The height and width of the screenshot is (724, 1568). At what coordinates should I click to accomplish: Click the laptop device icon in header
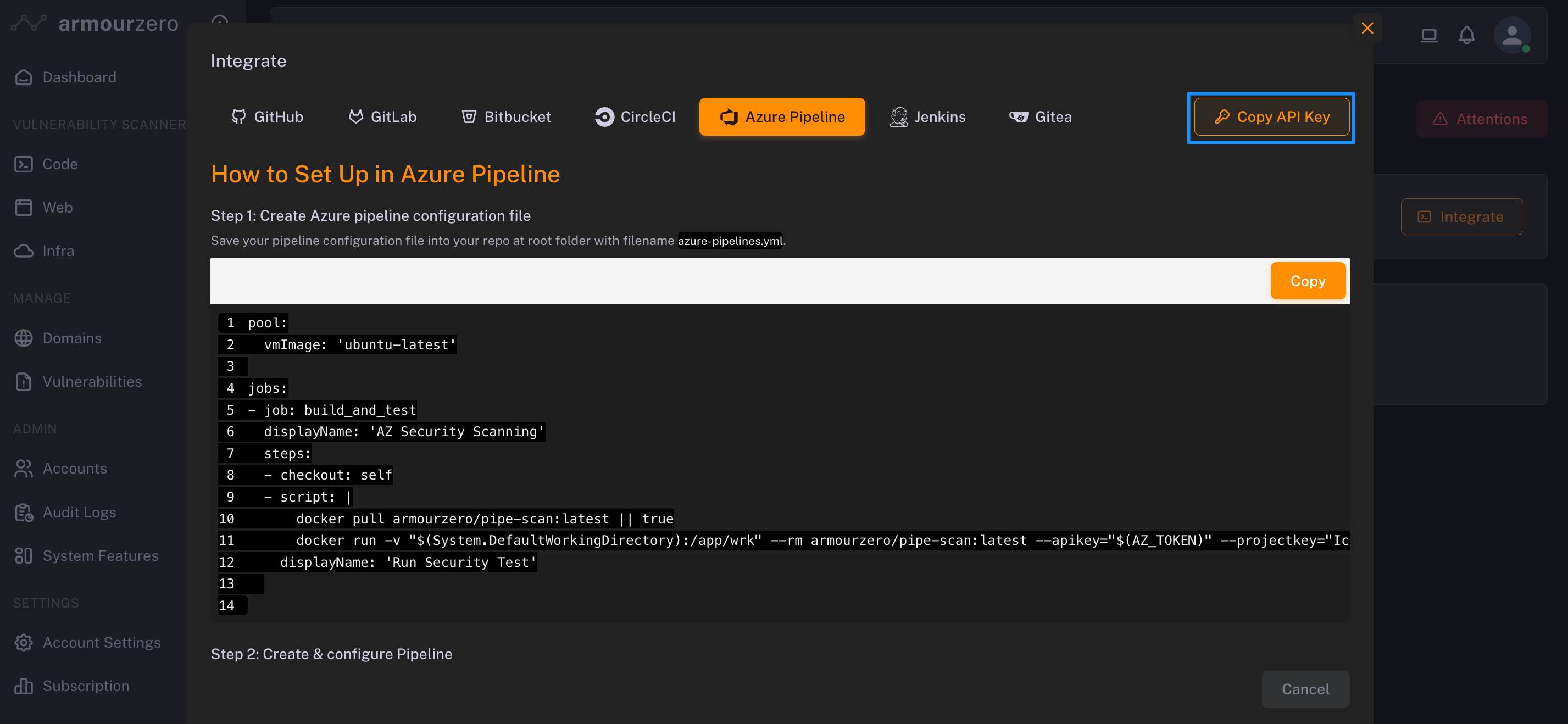1428,35
